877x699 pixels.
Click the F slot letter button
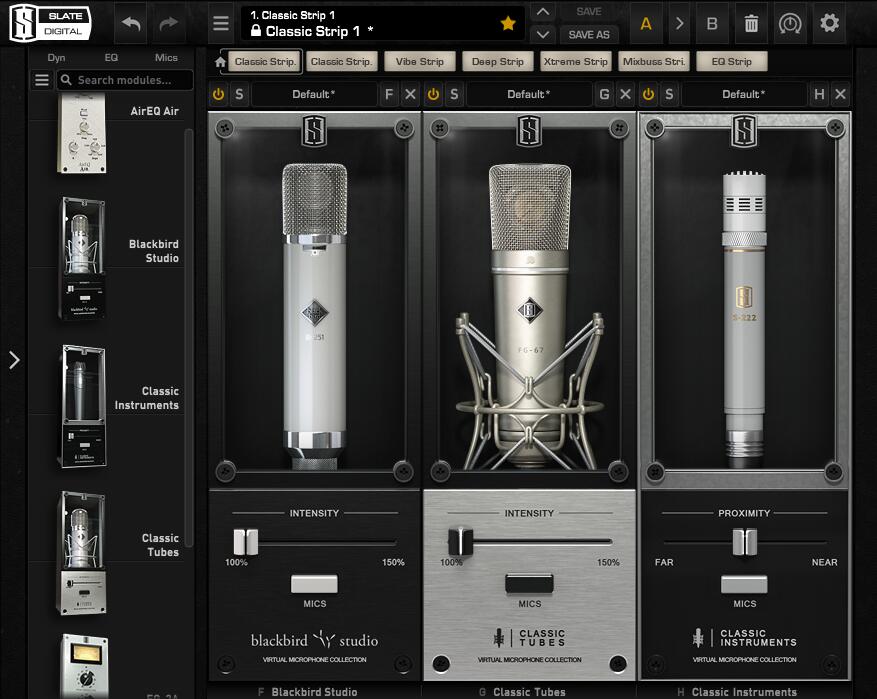(x=389, y=94)
